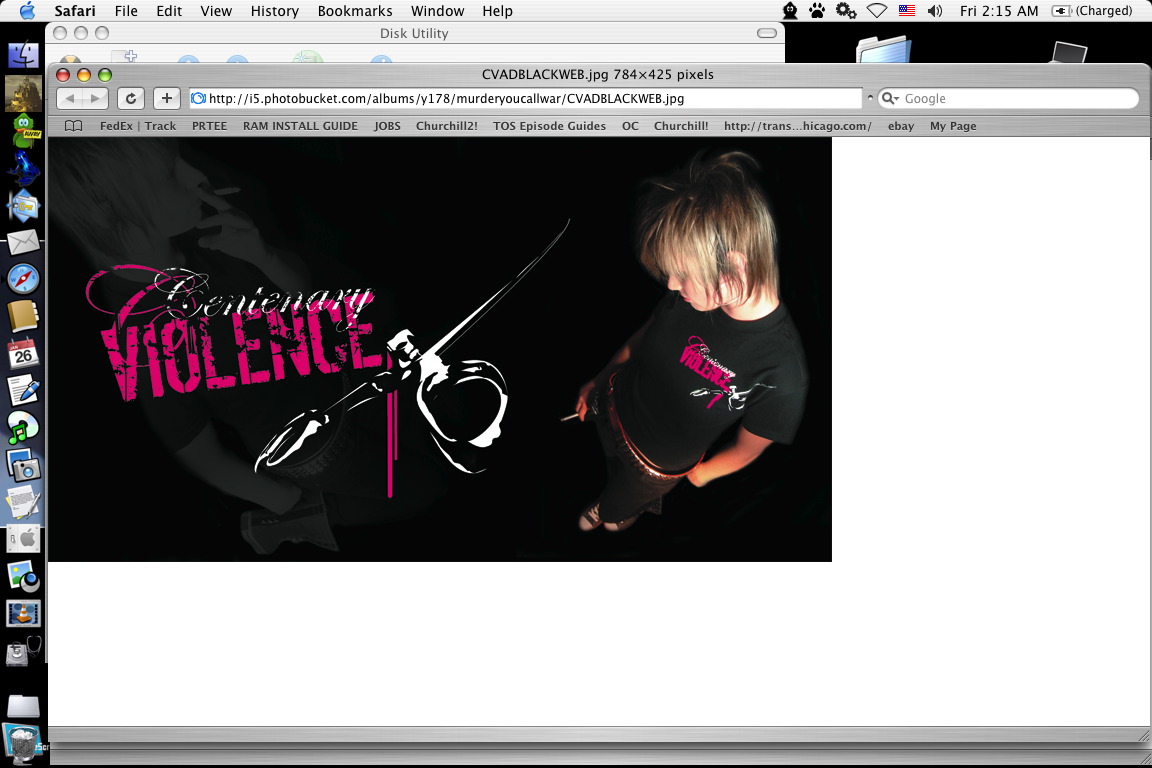Click the hooded figure menu bar icon

790,10
